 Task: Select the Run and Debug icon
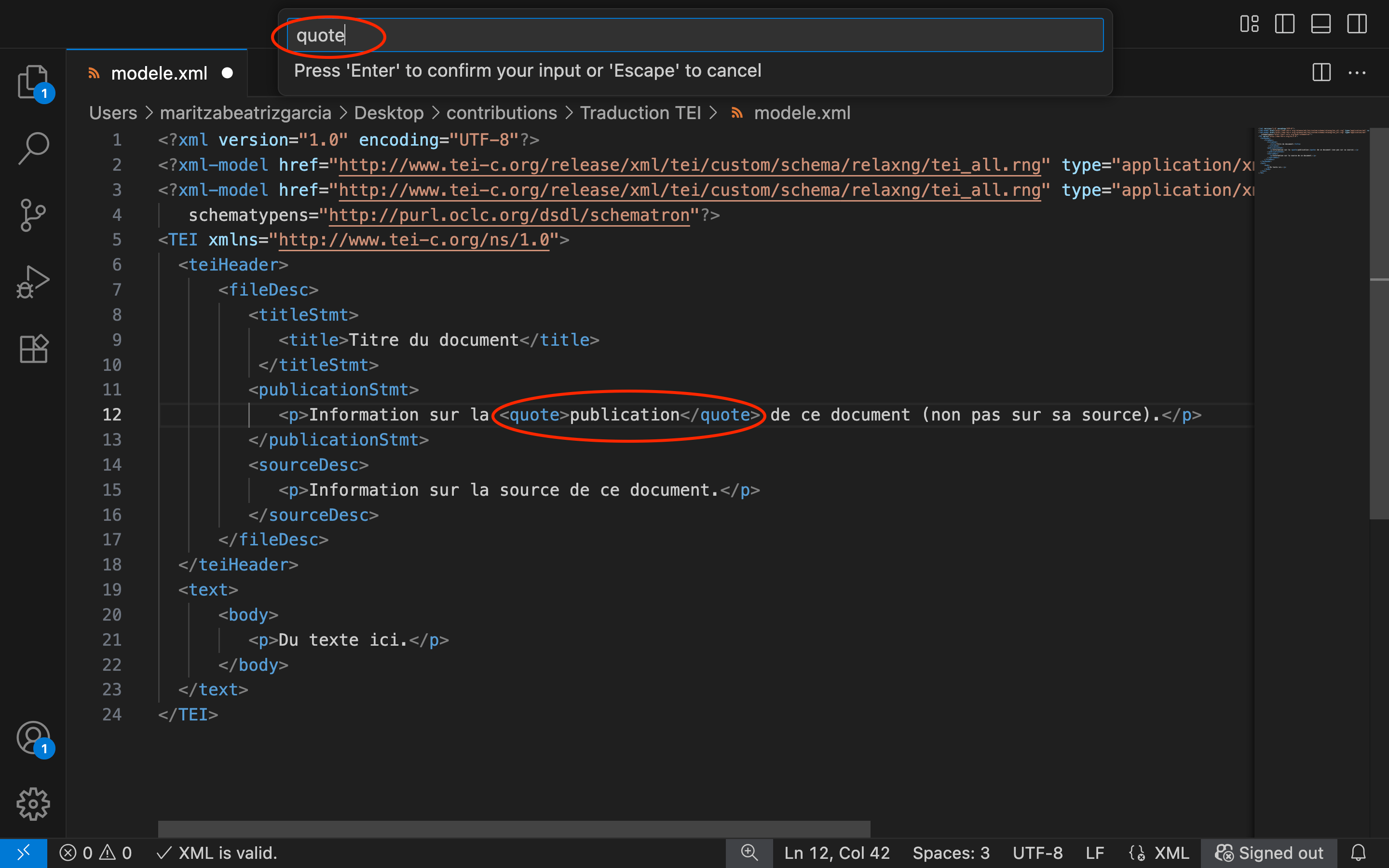click(33, 281)
